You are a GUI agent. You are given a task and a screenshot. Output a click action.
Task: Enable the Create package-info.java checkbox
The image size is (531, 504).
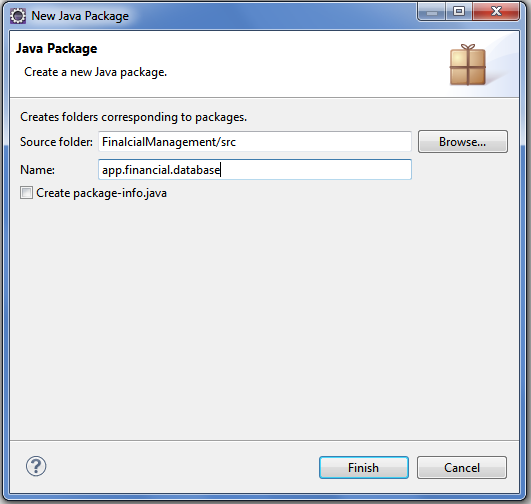(x=26, y=193)
